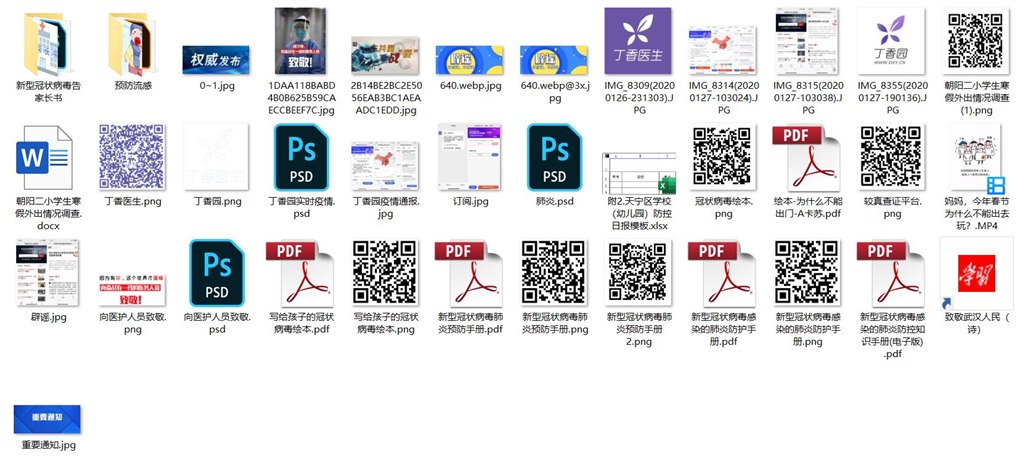The image size is (1024, 472).
Task: Select the 新型冠状病毒肺炎预防手册.pdf file
Action: (470, 275)
